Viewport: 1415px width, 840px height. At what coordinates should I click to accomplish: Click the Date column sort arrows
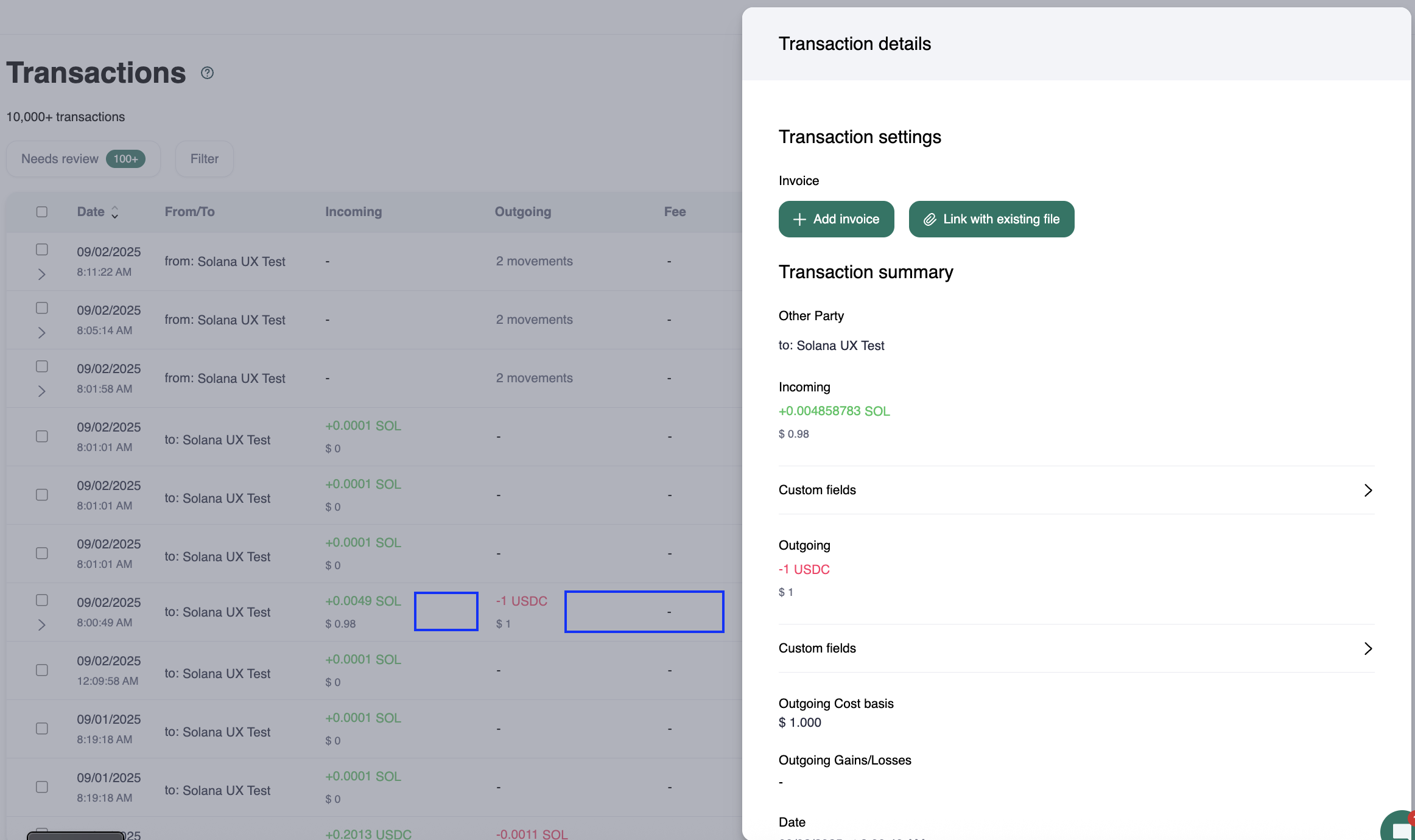(x=114, y=212)
